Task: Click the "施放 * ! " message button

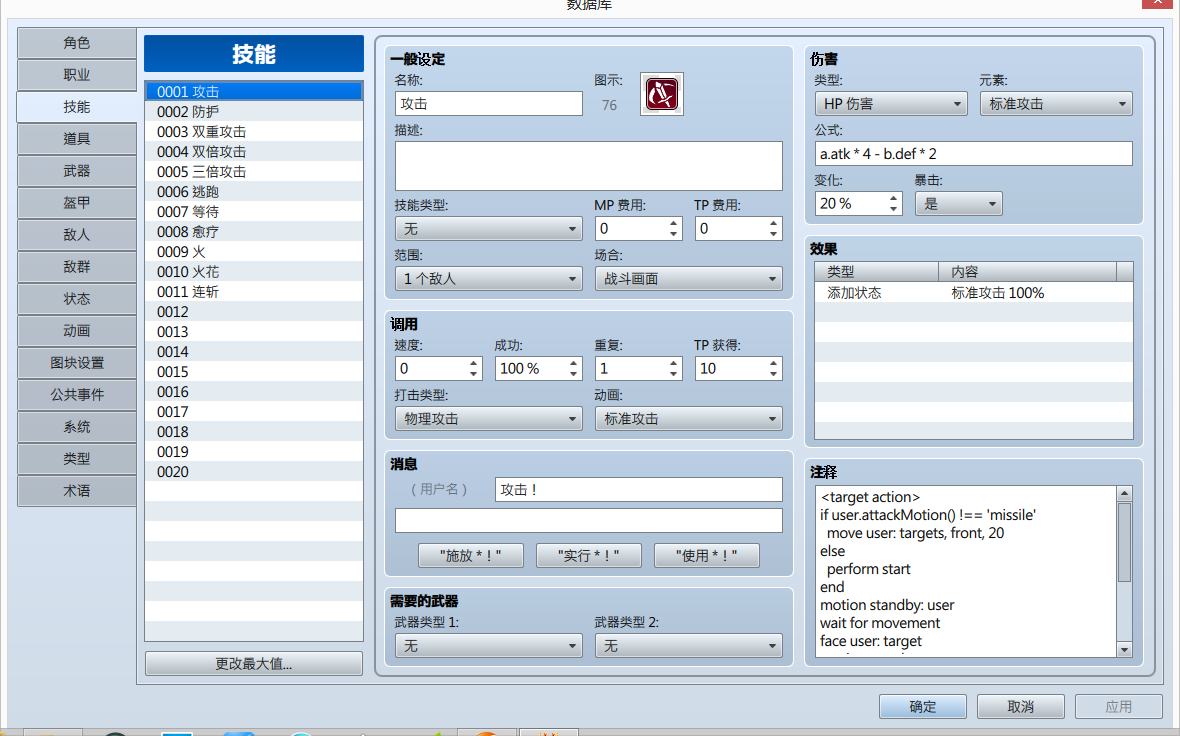Action: click(470, 555)
